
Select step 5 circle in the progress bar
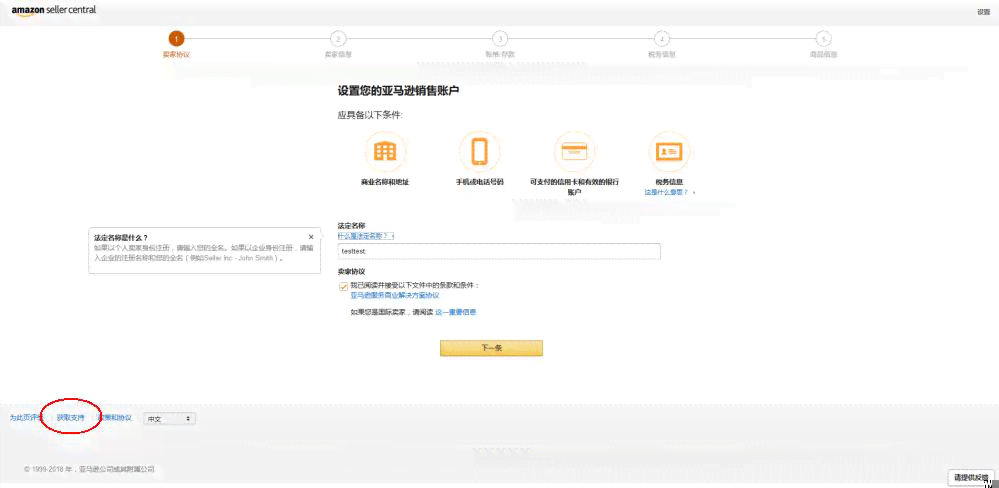coord(824,39)
